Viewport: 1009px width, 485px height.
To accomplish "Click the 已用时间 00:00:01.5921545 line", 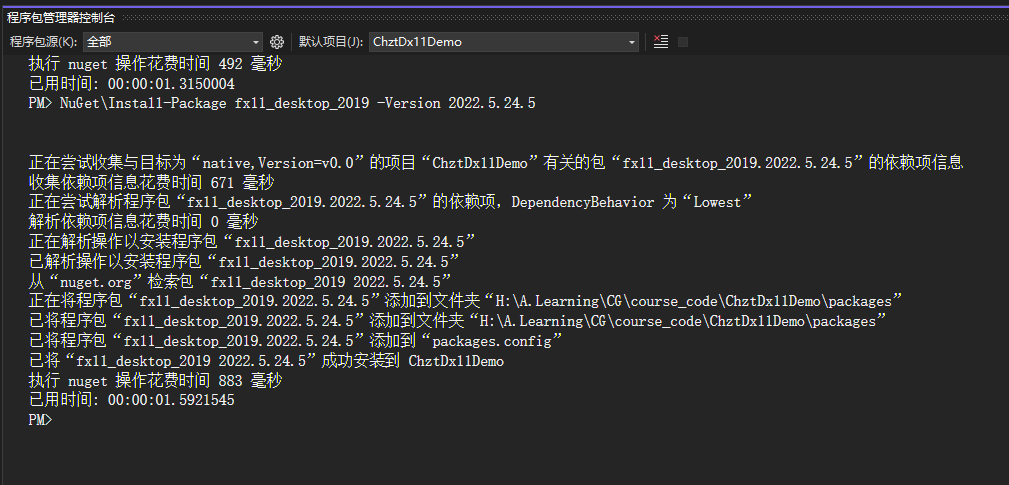I will coord(132,400).
